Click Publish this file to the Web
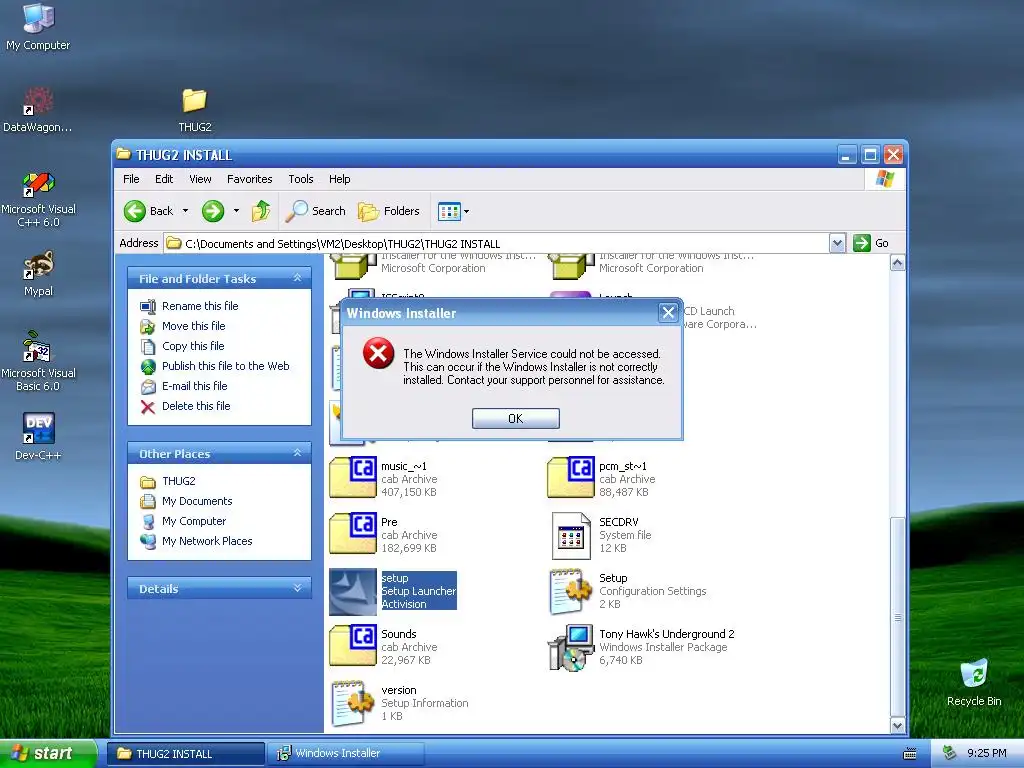This screenshot has height=768, width=1024. point(225,366)
